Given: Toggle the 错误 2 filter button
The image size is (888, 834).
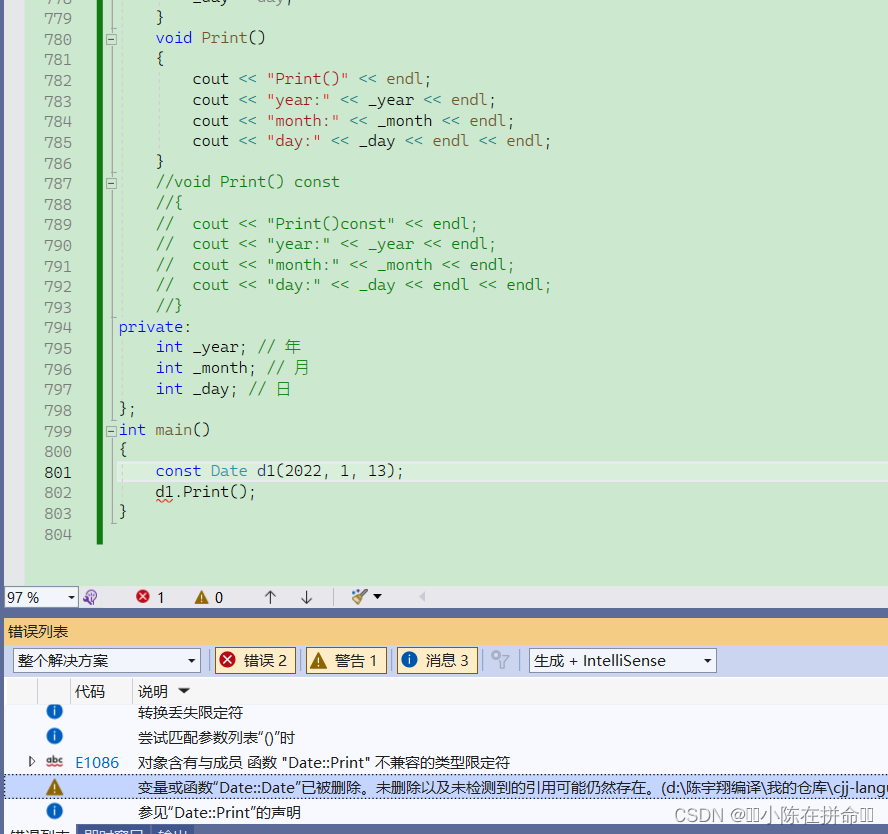Looking at the screenshot, I should (x=255, y=661).
